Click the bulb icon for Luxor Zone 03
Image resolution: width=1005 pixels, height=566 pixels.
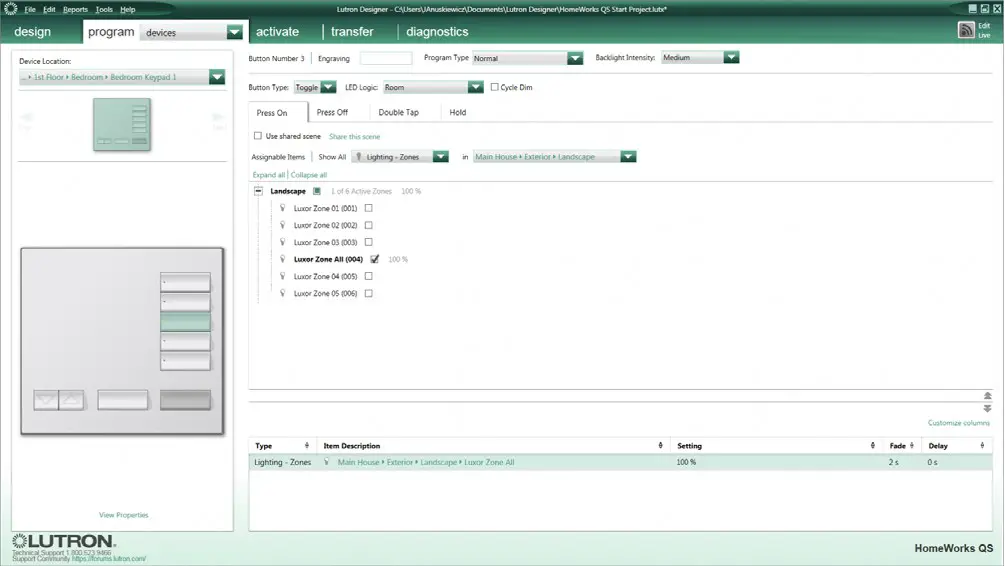click(x=283, y=242)
